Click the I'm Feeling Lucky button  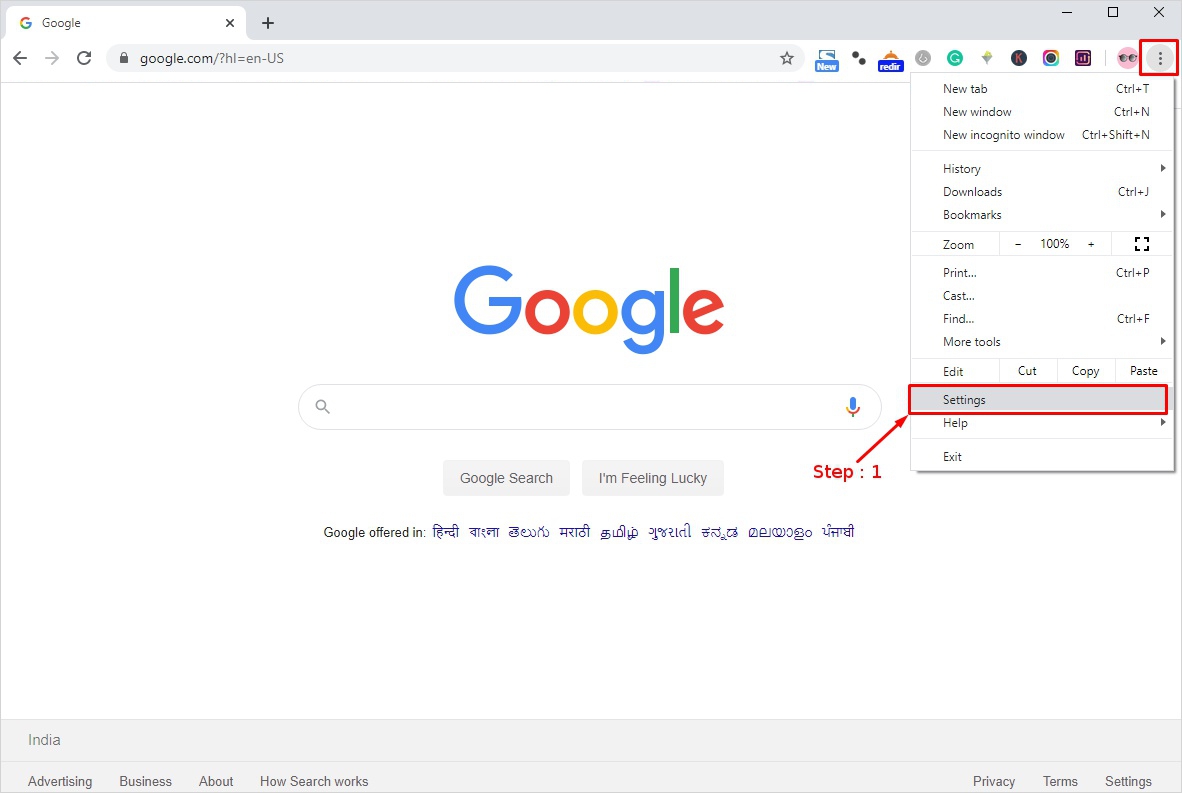652,478
